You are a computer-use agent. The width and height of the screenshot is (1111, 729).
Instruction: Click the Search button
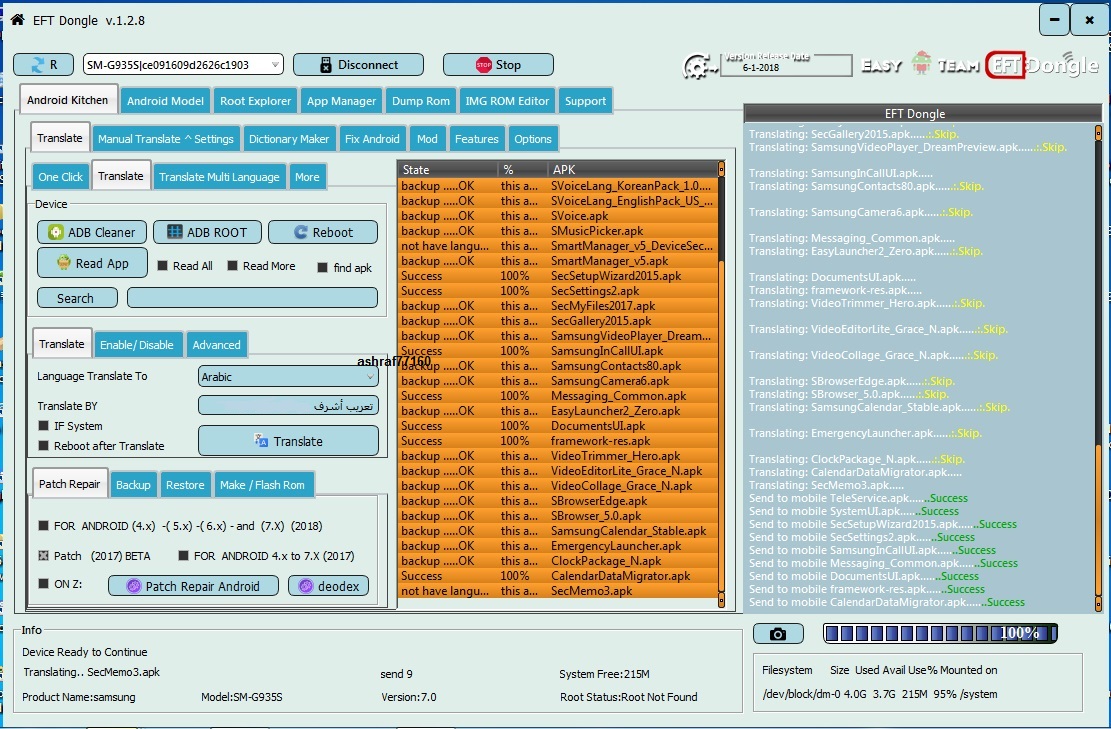(77, 298)
